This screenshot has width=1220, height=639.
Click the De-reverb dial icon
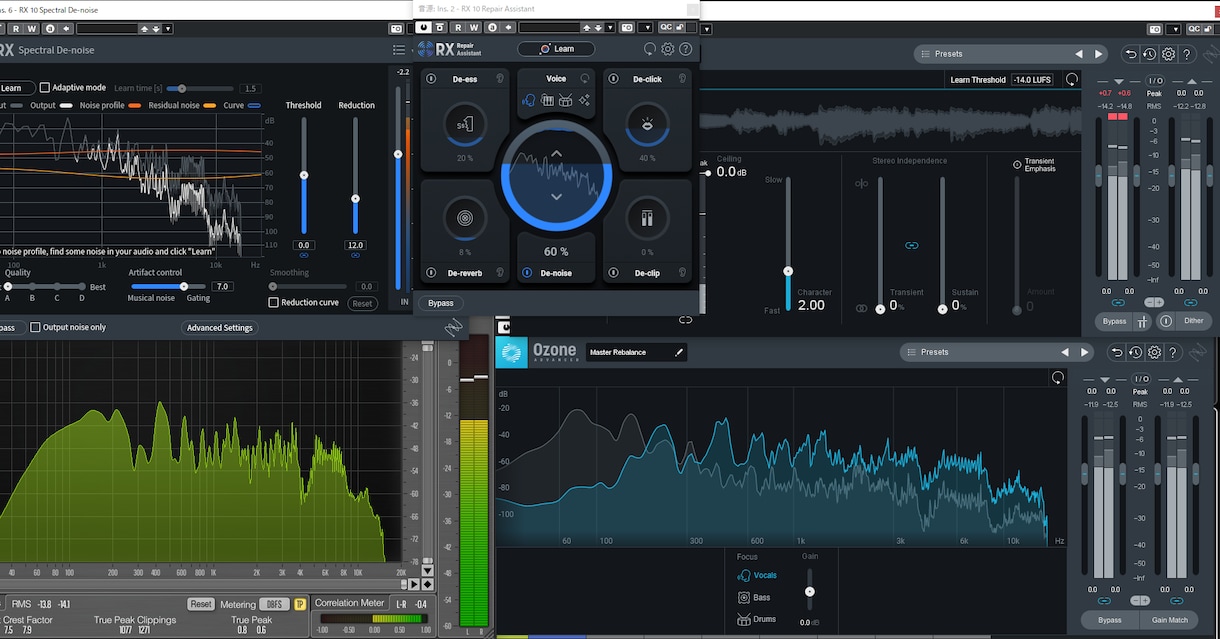[465, 217]
